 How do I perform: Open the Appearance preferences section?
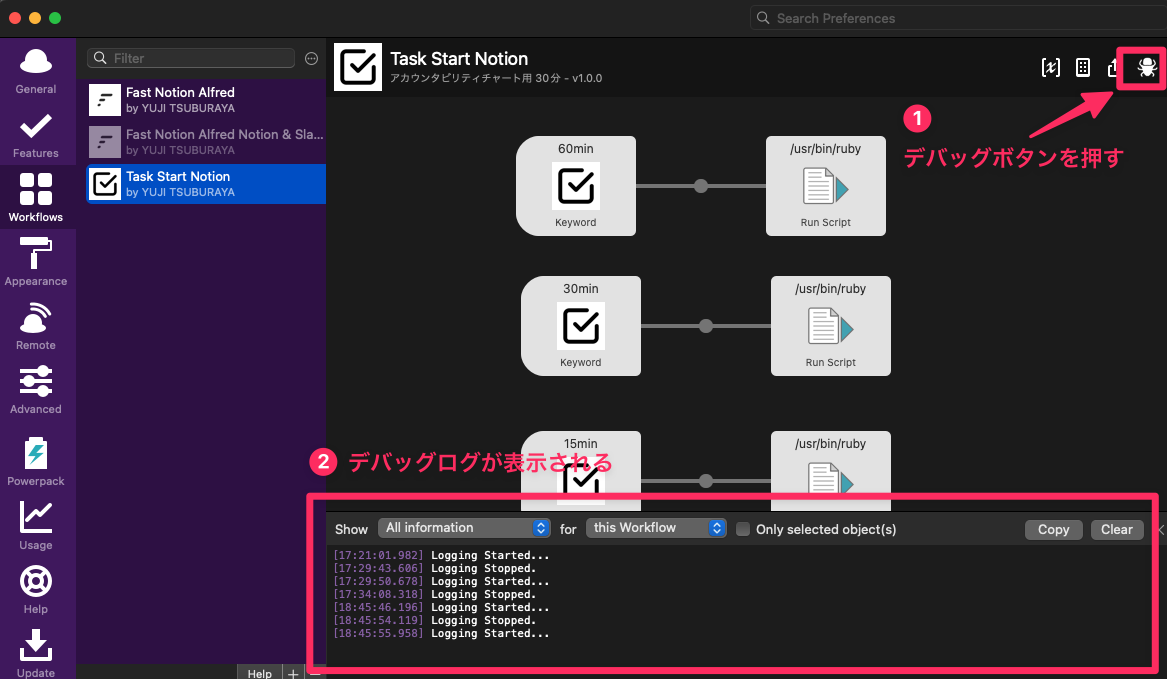[x=36, y=262]
